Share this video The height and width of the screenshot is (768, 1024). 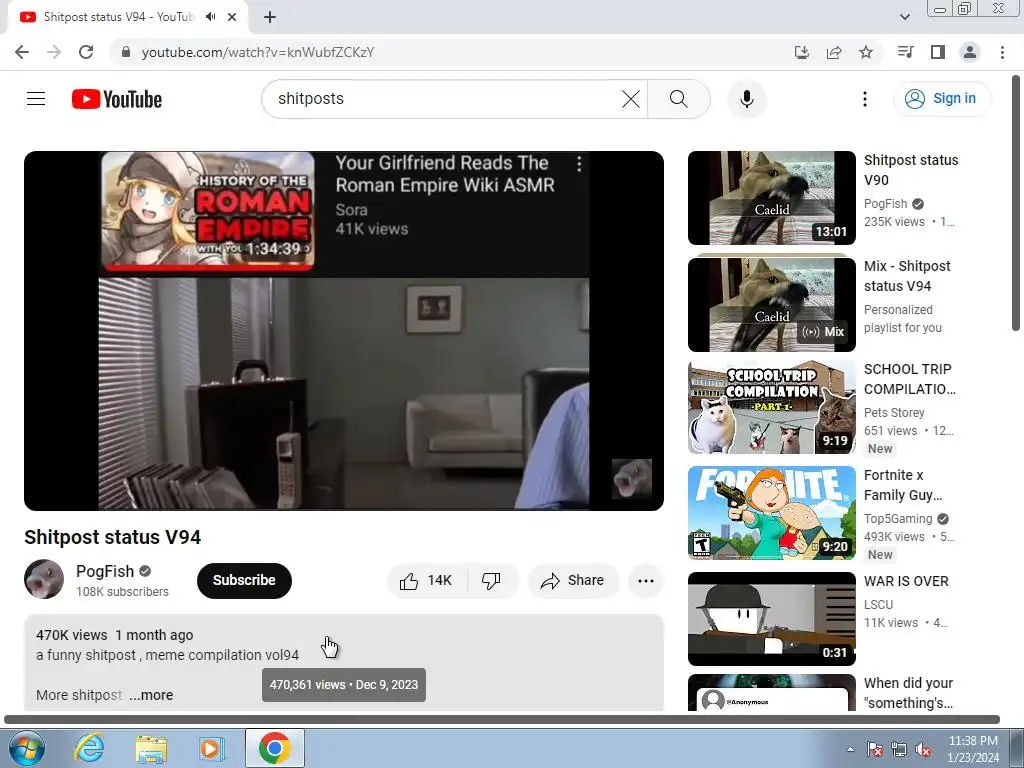[573, 581]
